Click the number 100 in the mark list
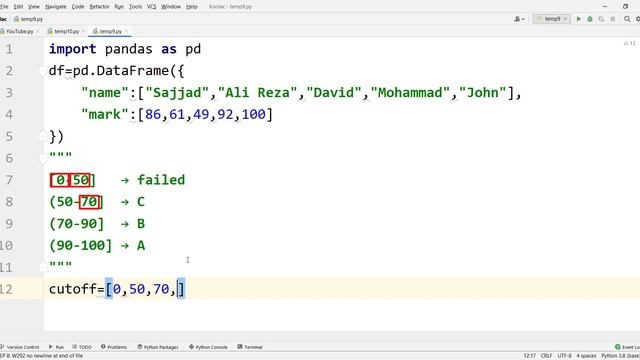Screen dimensions: 640x360 click(x=253, y=114)
